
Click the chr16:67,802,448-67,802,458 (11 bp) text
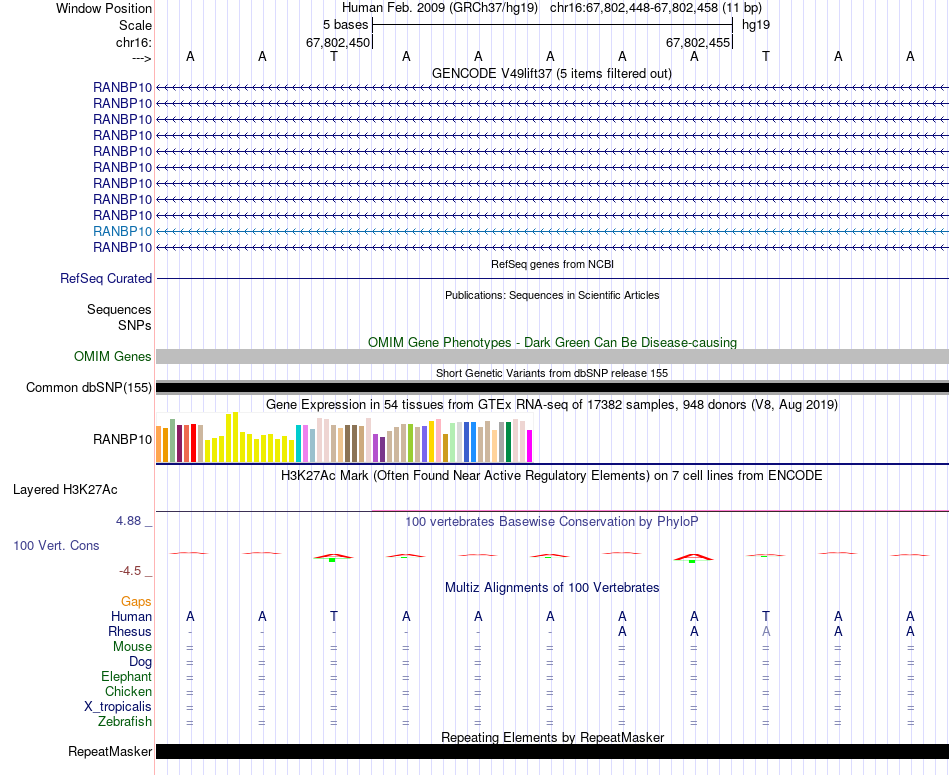click(656, 8)
